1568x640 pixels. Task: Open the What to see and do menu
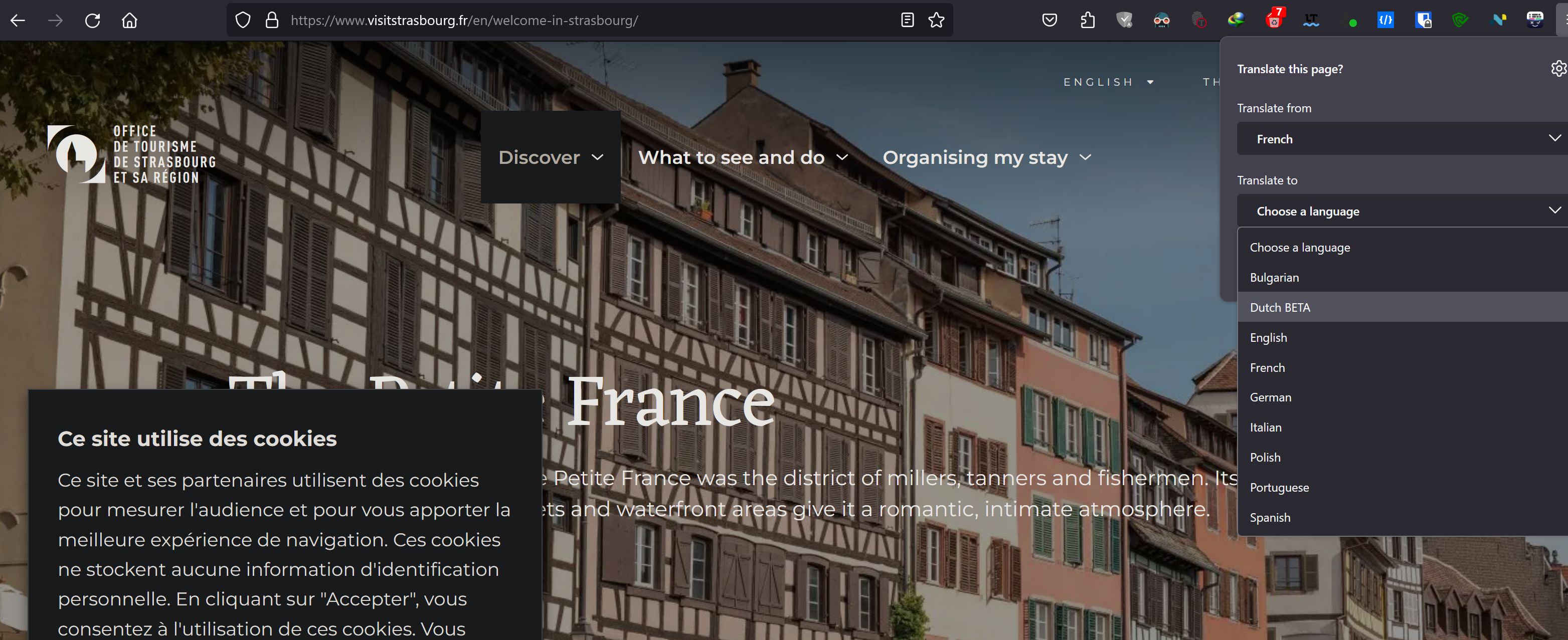[743, 157]
